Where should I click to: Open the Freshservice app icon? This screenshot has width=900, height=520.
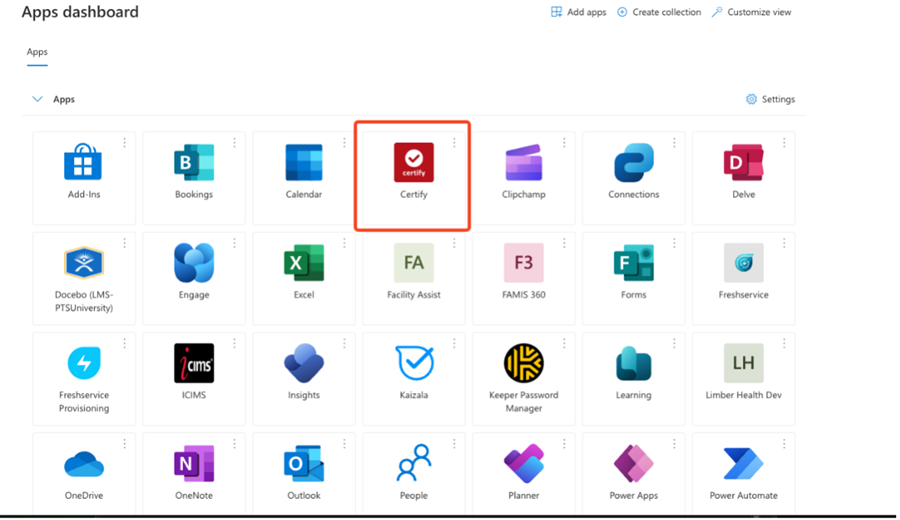point(743,263)
